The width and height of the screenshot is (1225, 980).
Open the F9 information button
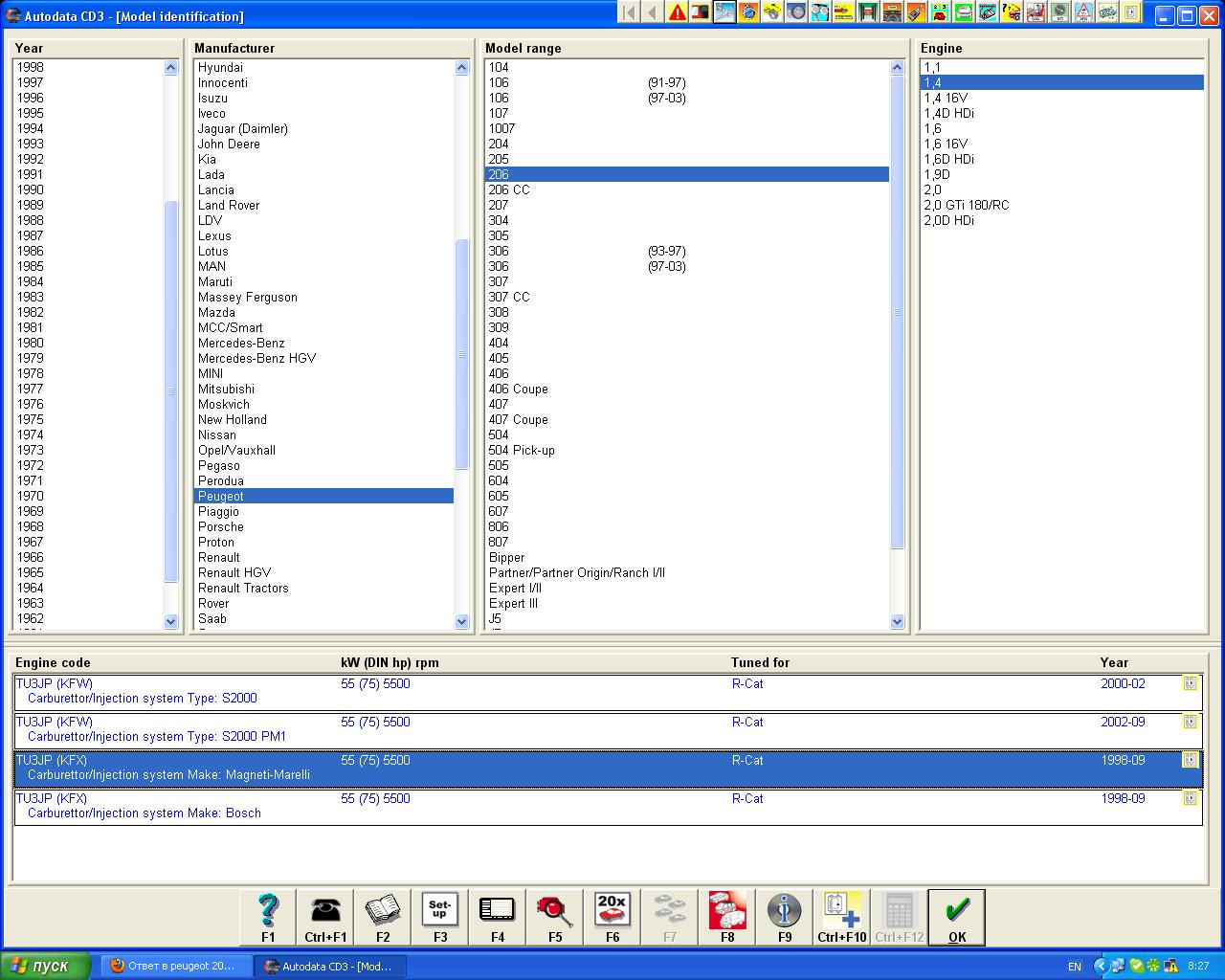tap(785, 918)
